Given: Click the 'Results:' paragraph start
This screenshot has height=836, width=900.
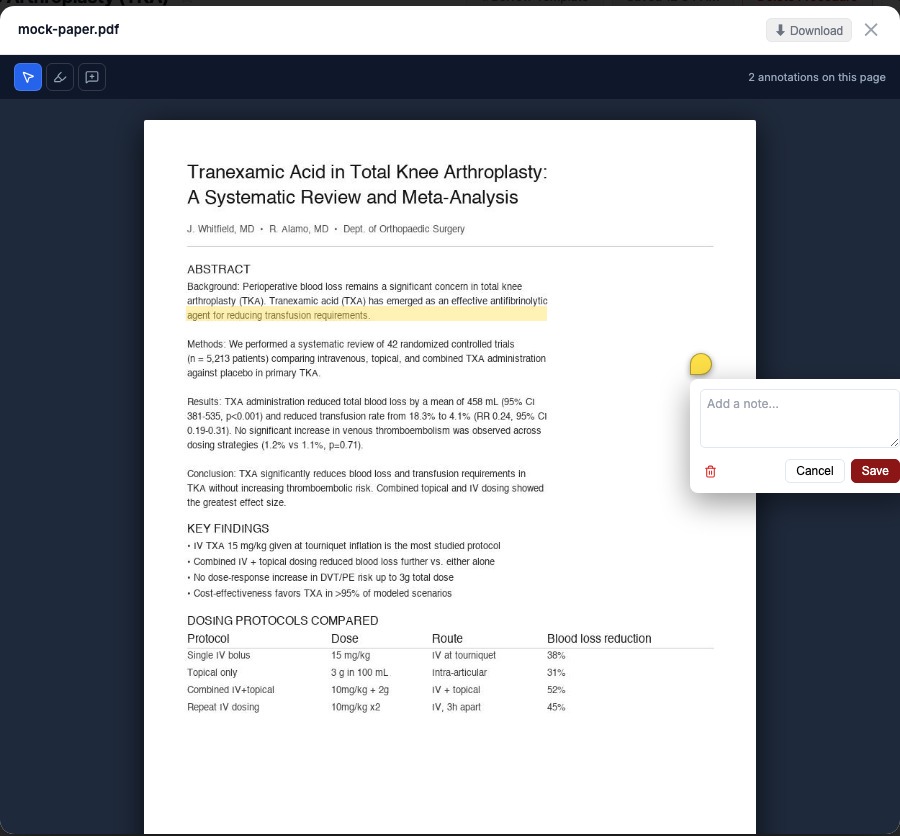Looking at the screenshot, I should click(204, 401).
